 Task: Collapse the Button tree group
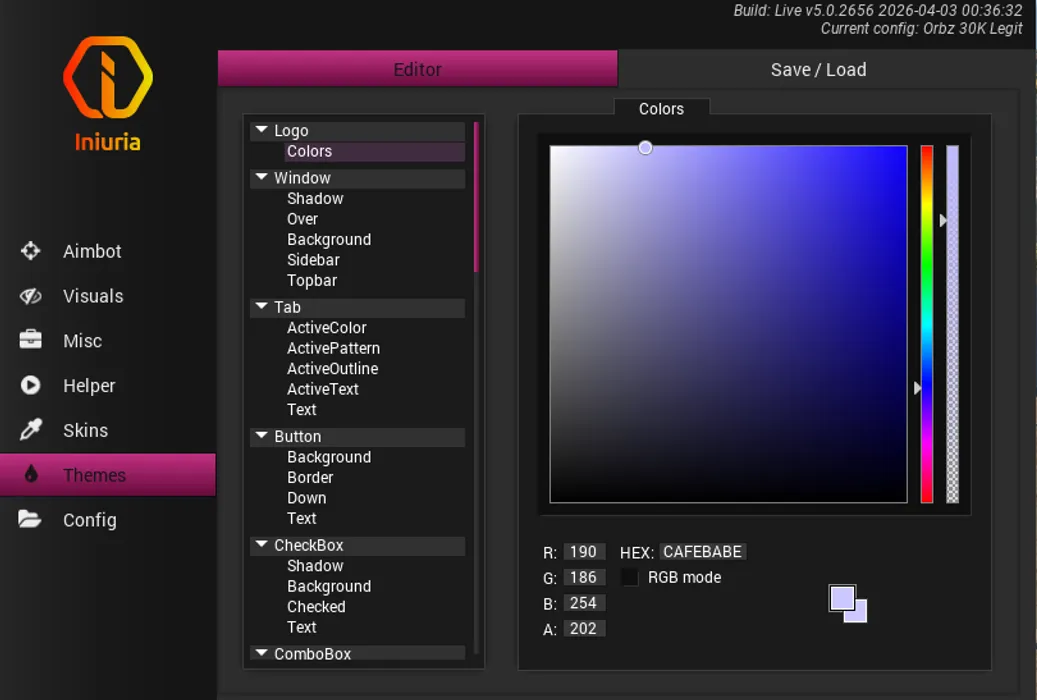[x=262, y=435]
